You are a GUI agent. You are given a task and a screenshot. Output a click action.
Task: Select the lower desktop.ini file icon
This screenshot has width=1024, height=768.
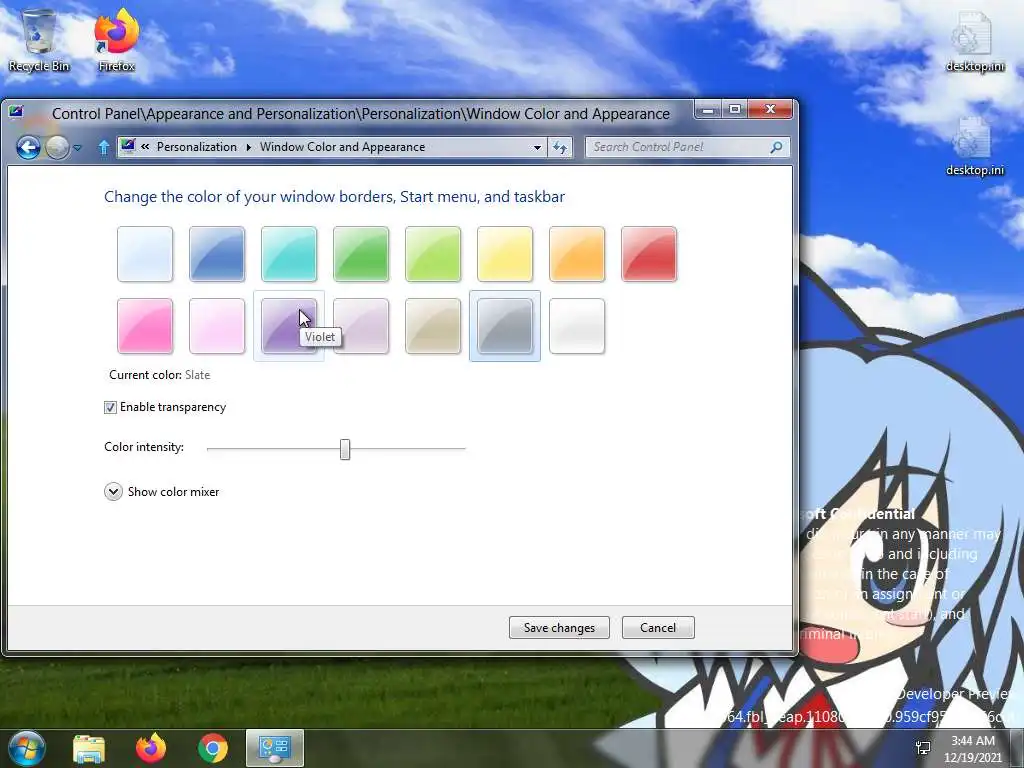coord(974,146)
